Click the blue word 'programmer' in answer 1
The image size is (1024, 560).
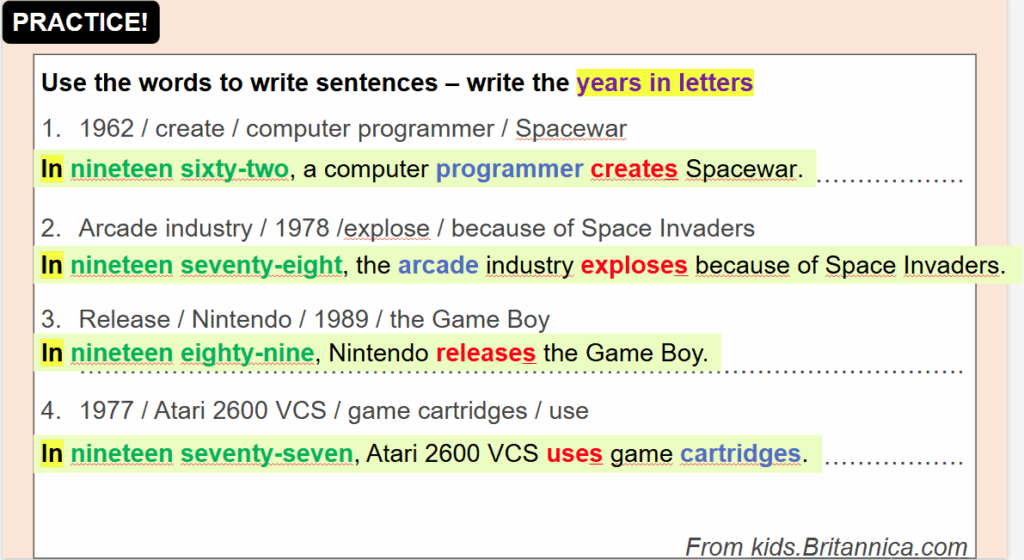[x=509, y=169]
